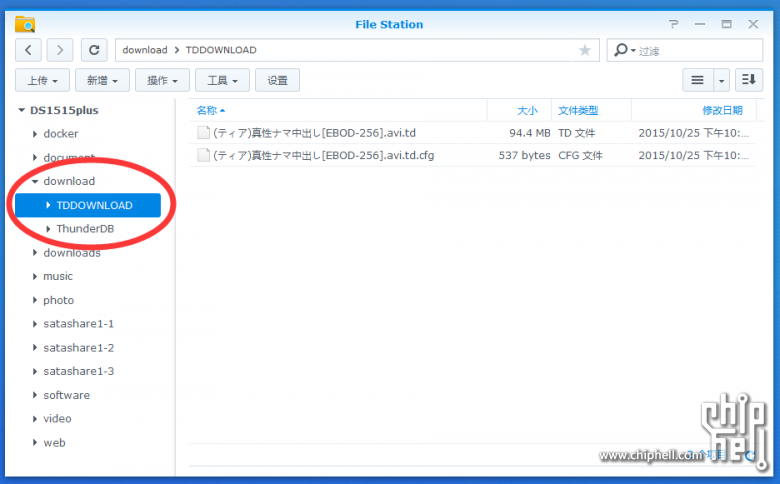This screenshot has width=780, height=484.
Task: Click the magnifier search icon
Action: pos(620,50)
